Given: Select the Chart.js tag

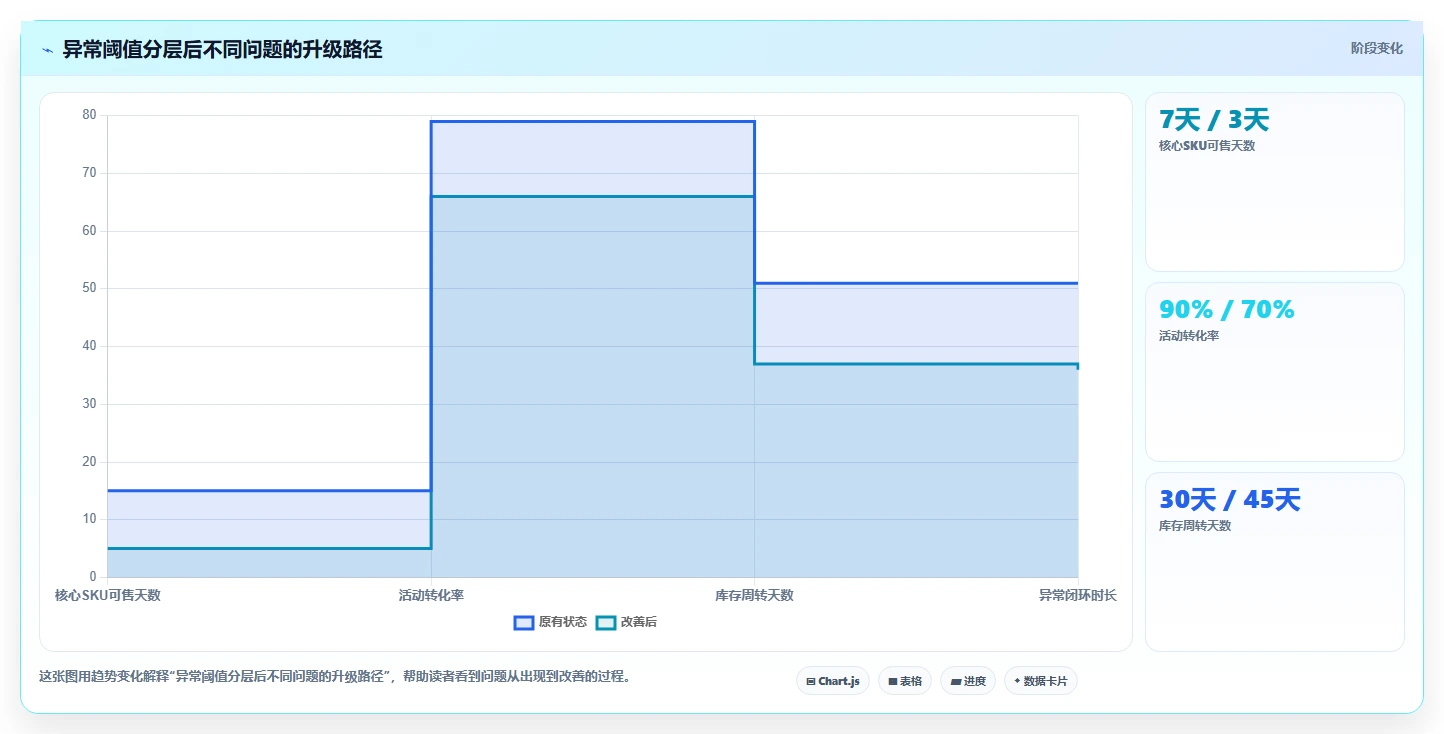Looking at the screenshot, I should tap(833, 681).
